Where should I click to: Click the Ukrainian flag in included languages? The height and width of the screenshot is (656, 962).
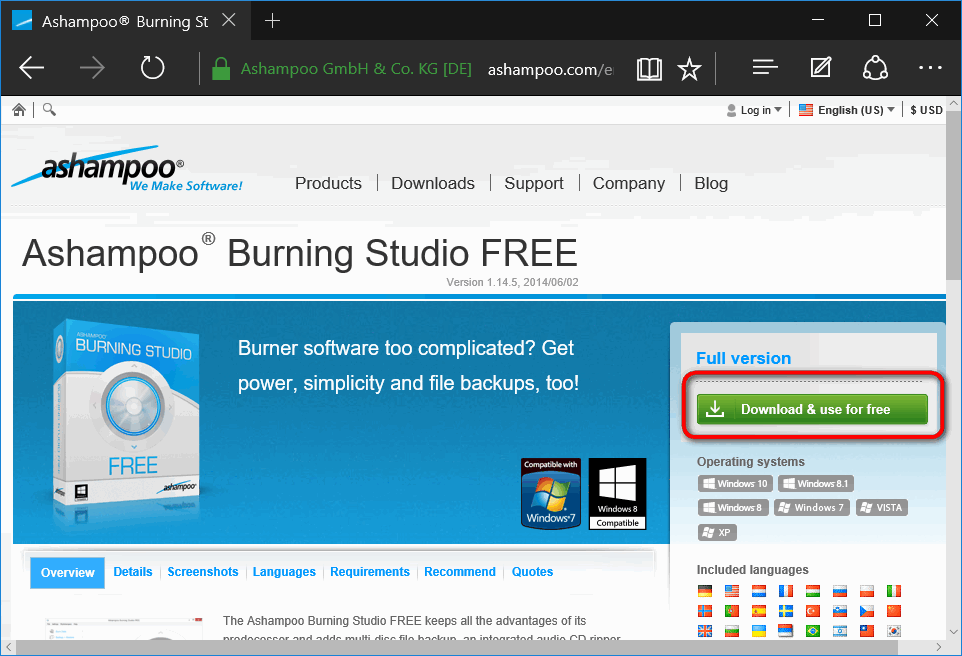(x=759, y=631)
